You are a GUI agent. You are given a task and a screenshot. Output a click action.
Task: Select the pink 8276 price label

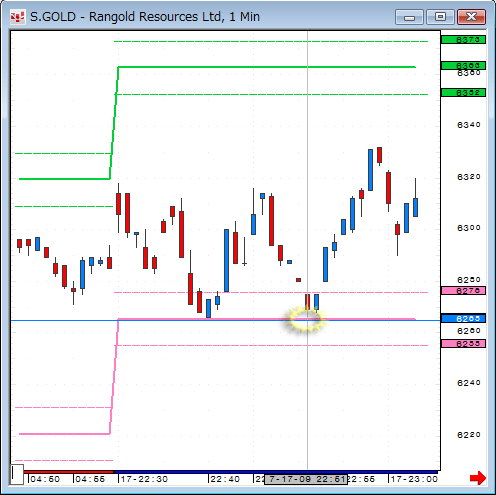(x=463, y=291)
